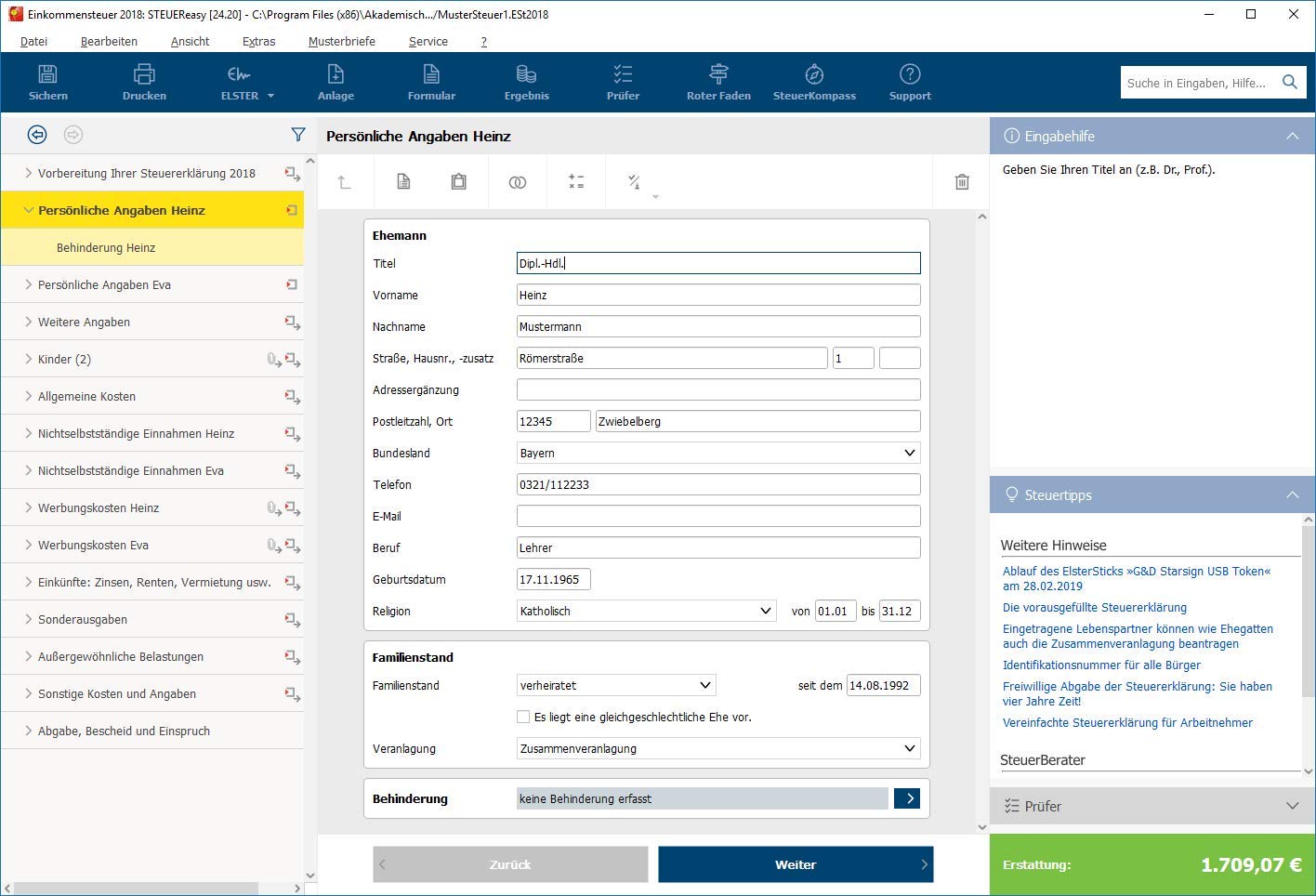
Task: Click the filter funnel icon in navigation
Action: click(x=298, y=135)
